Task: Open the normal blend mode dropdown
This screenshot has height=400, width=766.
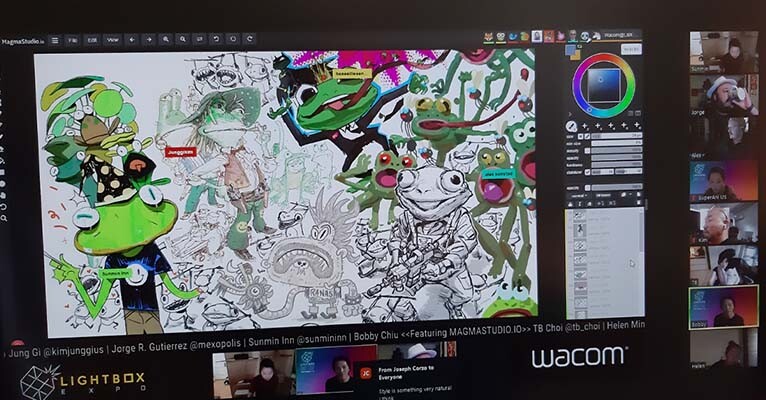Action: [x=579, y=195]
